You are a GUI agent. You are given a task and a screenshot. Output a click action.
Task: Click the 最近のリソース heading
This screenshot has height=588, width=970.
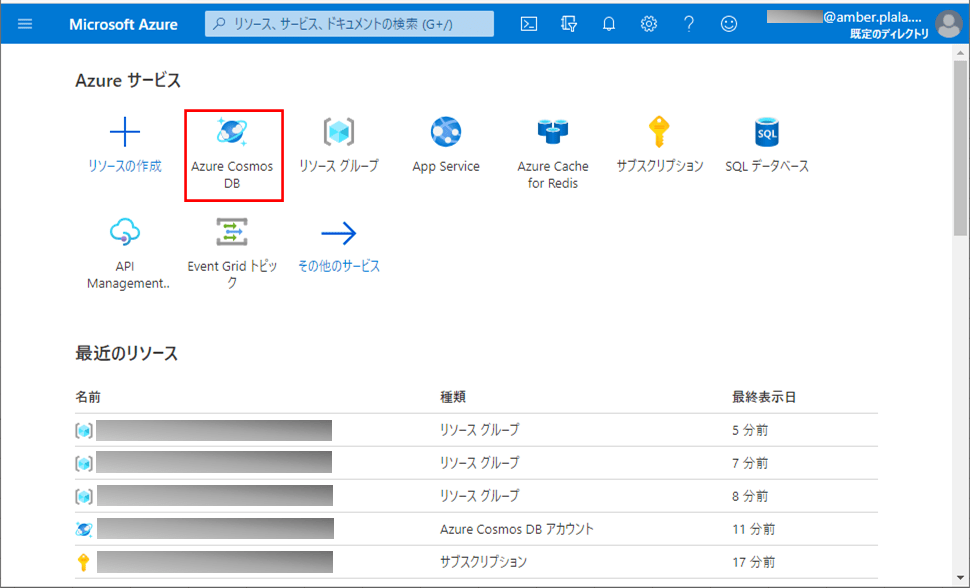(127, 353)
